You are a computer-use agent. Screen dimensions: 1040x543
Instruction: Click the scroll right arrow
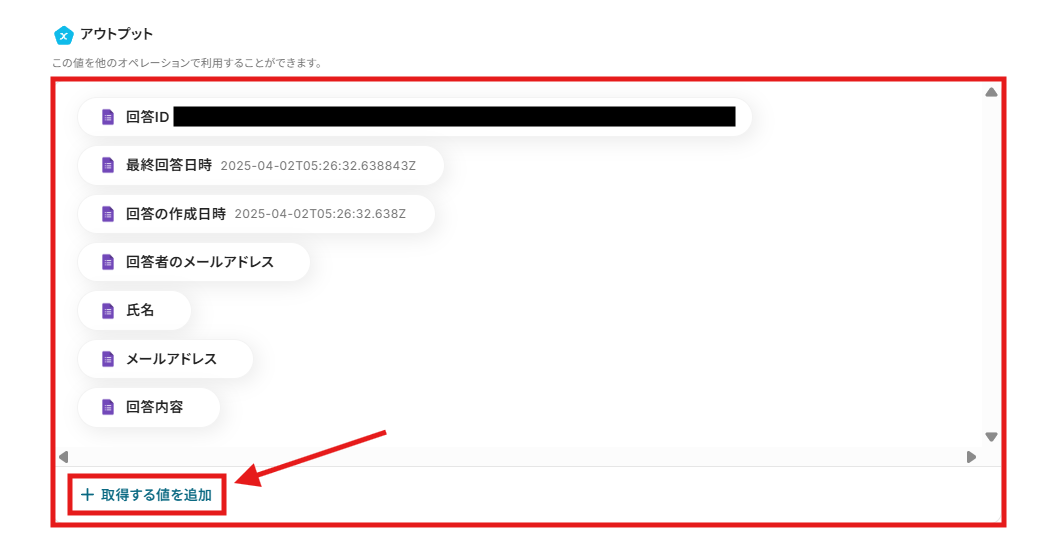[971, 457]
